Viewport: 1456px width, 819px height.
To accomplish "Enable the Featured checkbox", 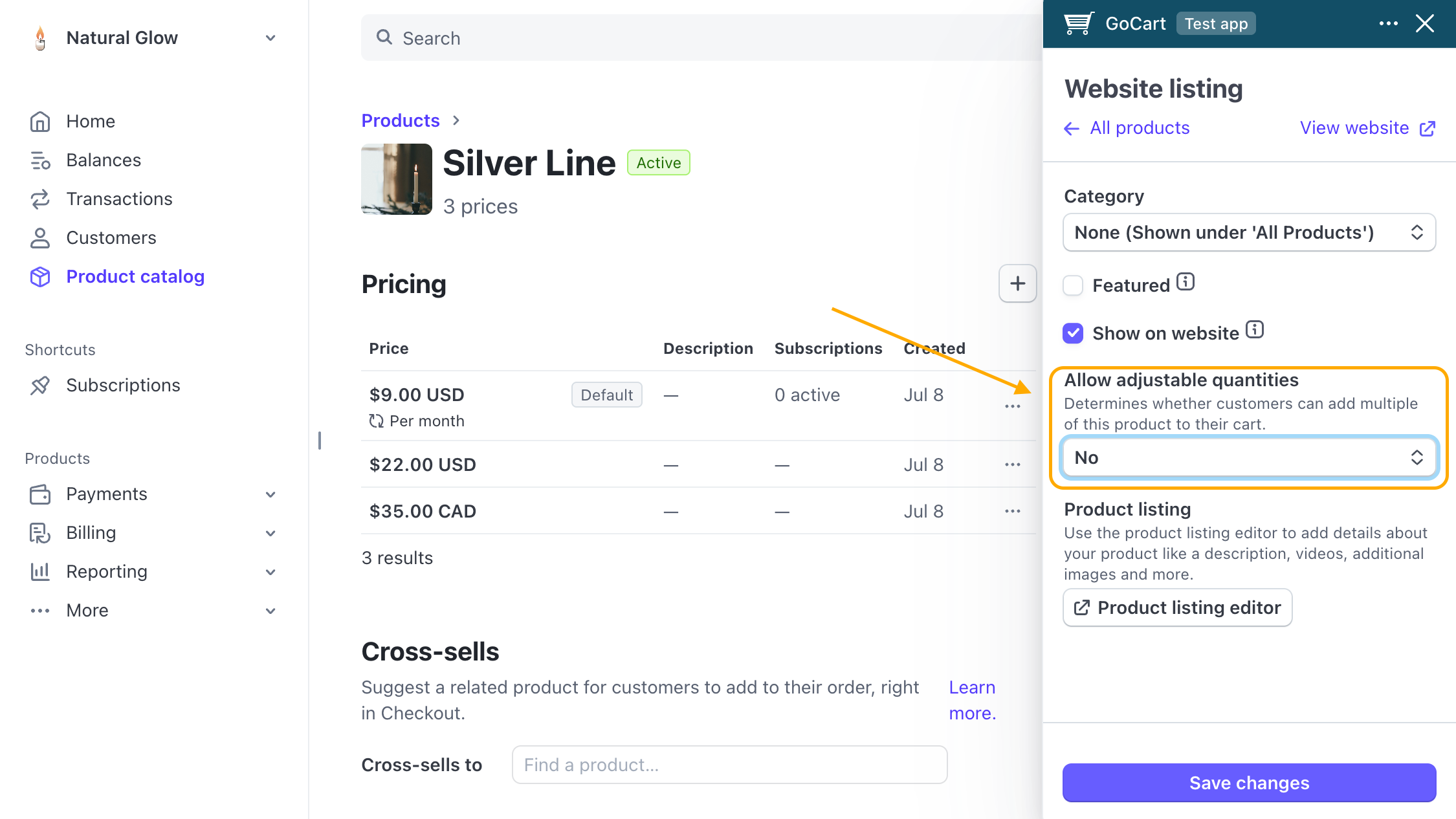I will 1073,285.
